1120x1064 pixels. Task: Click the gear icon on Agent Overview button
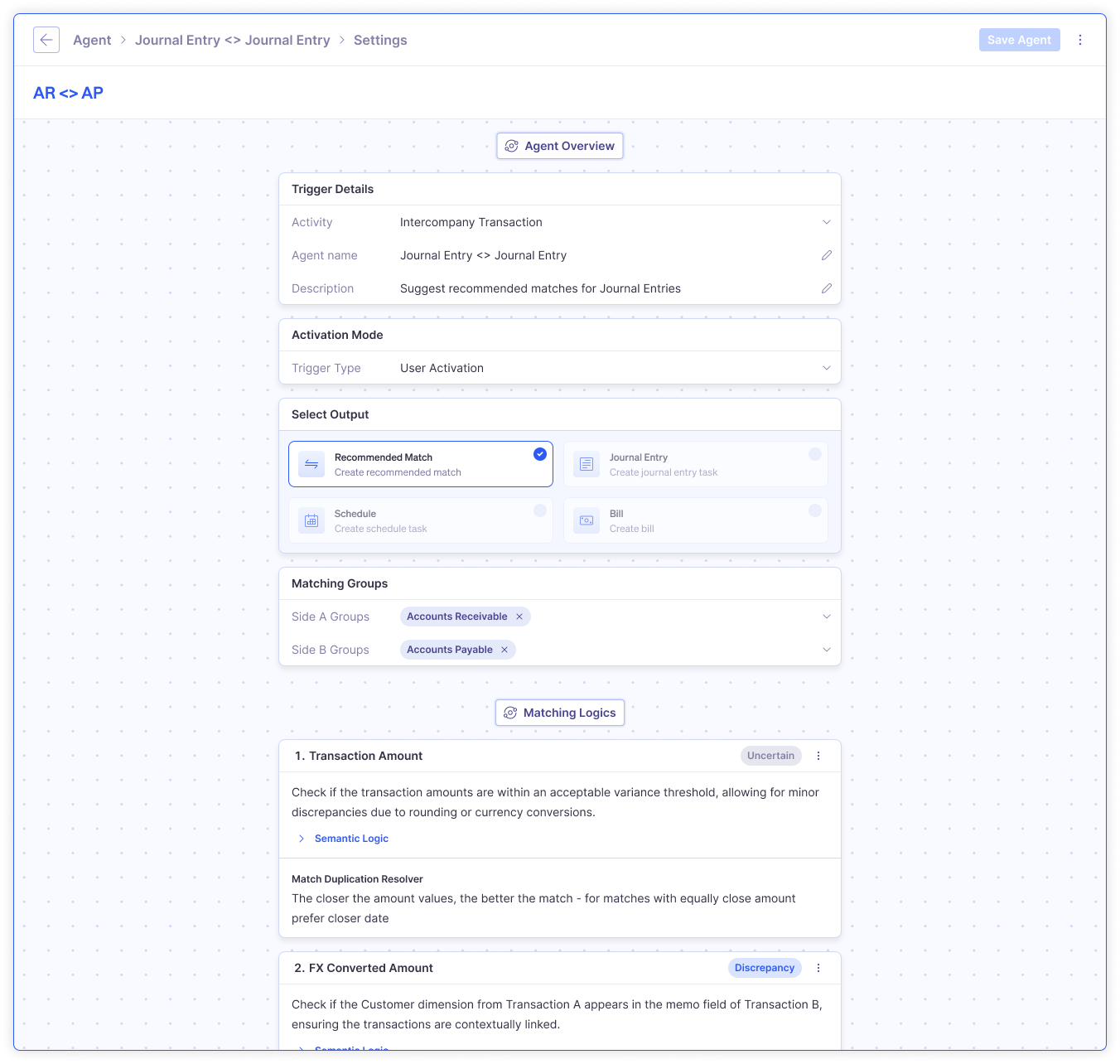(x=512, y=146)
